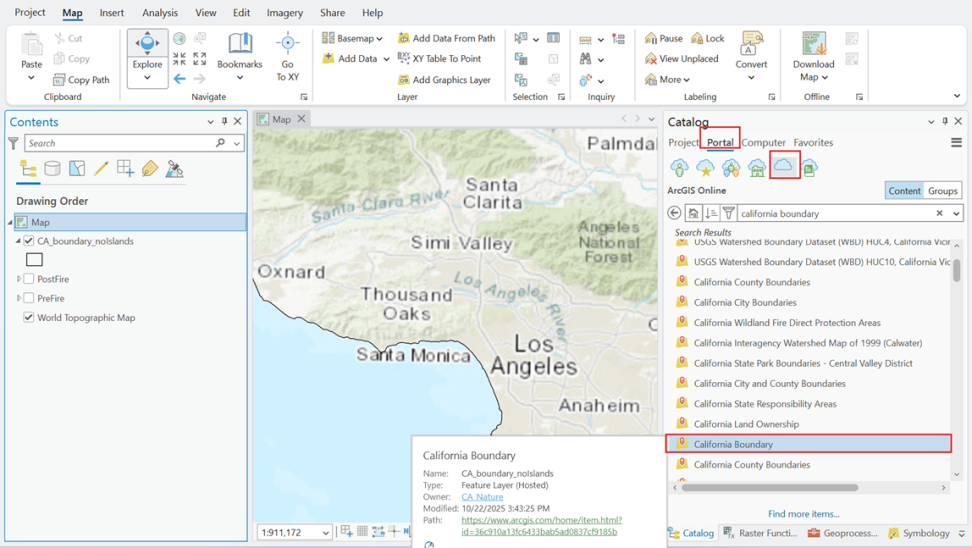Click the catalog Sort icon
This screenshot has height=548, width=972.
pyautogui.click(x=711, y=213)
